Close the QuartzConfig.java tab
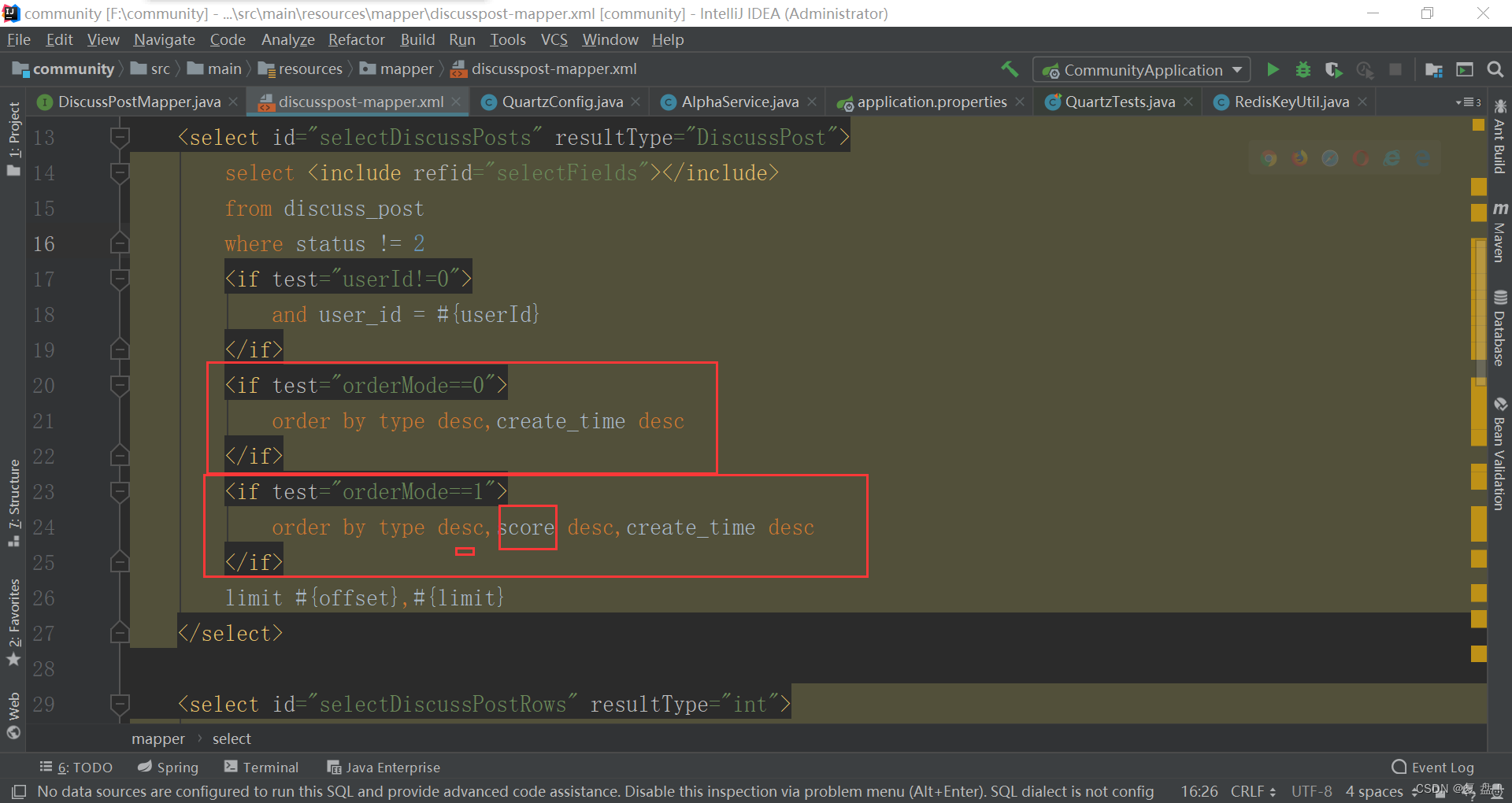Image resolution: width=1512 pixels, height=803 pixels. (x=636, y=102)
